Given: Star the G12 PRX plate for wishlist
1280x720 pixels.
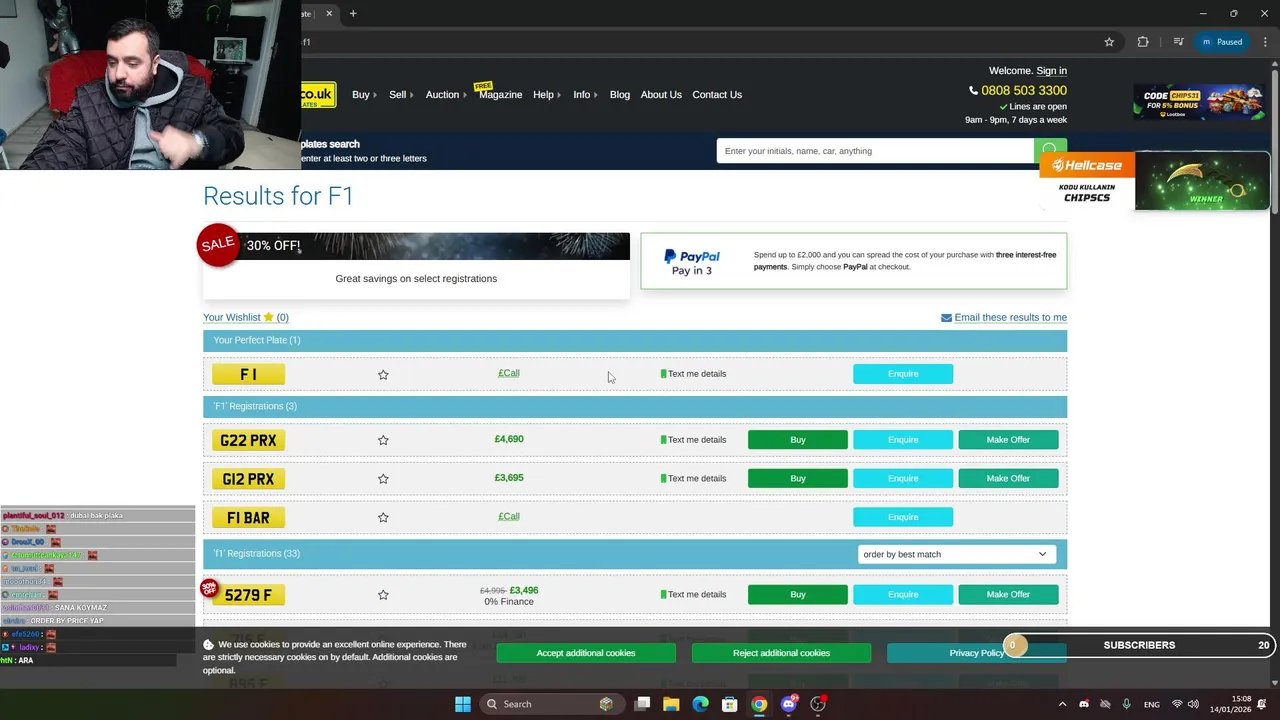Looking at the screenshot, I should click(x=383, y=479).
